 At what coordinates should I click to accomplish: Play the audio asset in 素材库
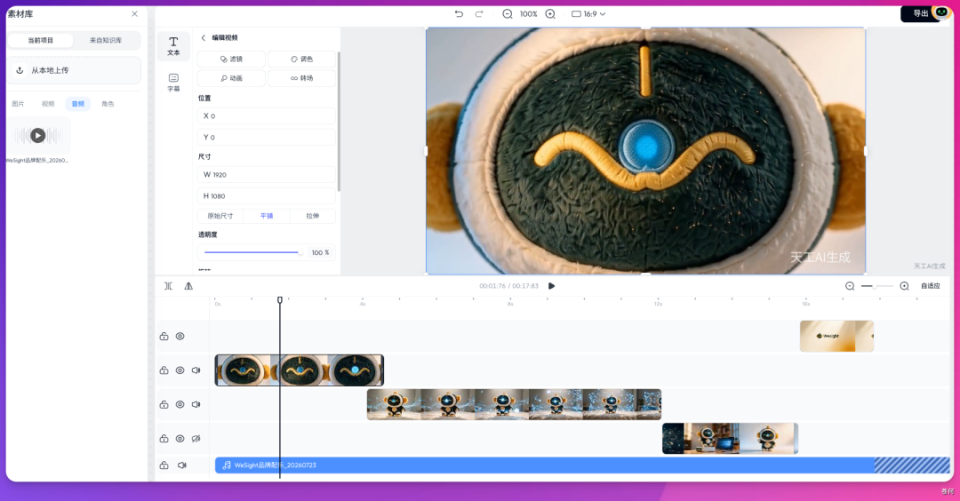[37, 135]
